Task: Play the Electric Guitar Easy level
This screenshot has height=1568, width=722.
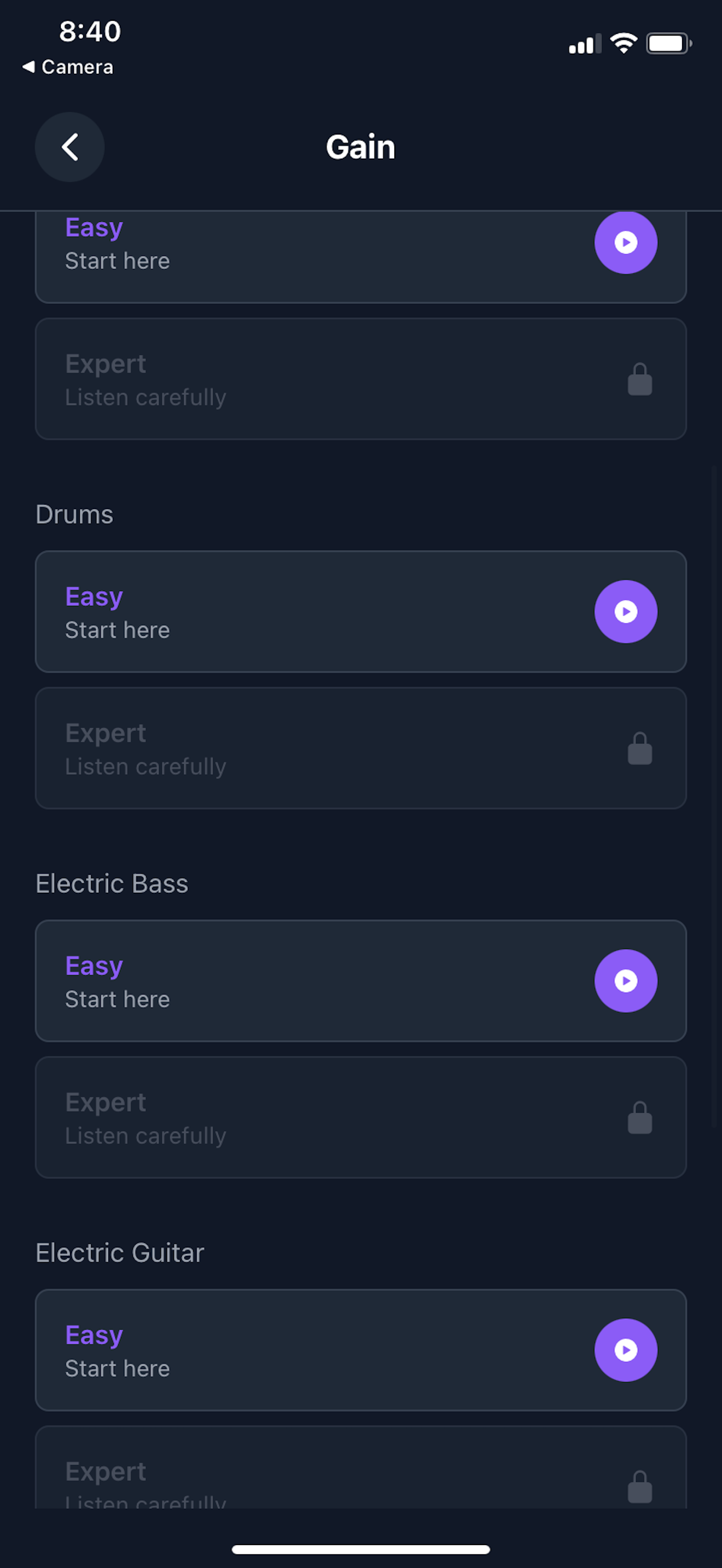Action: (625, 1350)
